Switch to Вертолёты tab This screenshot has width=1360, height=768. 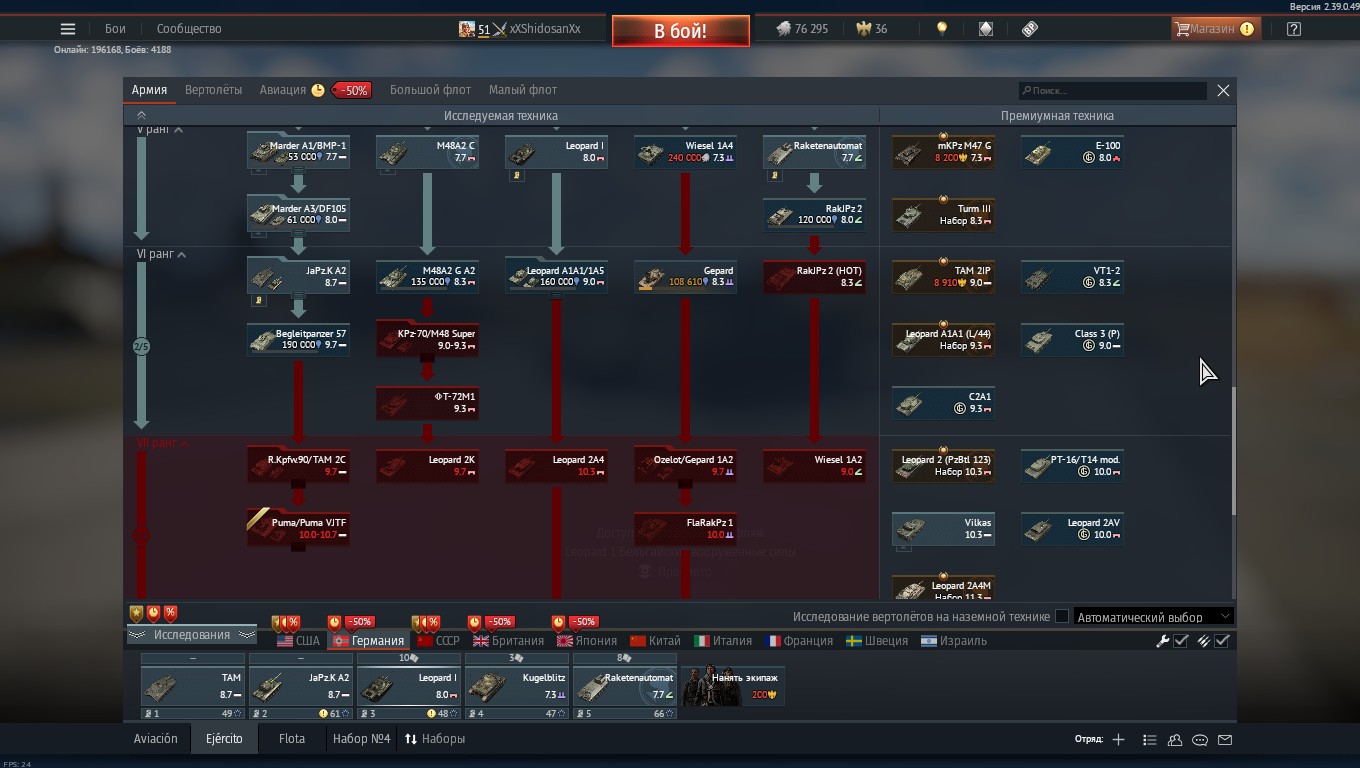click(x=213, y=90)
